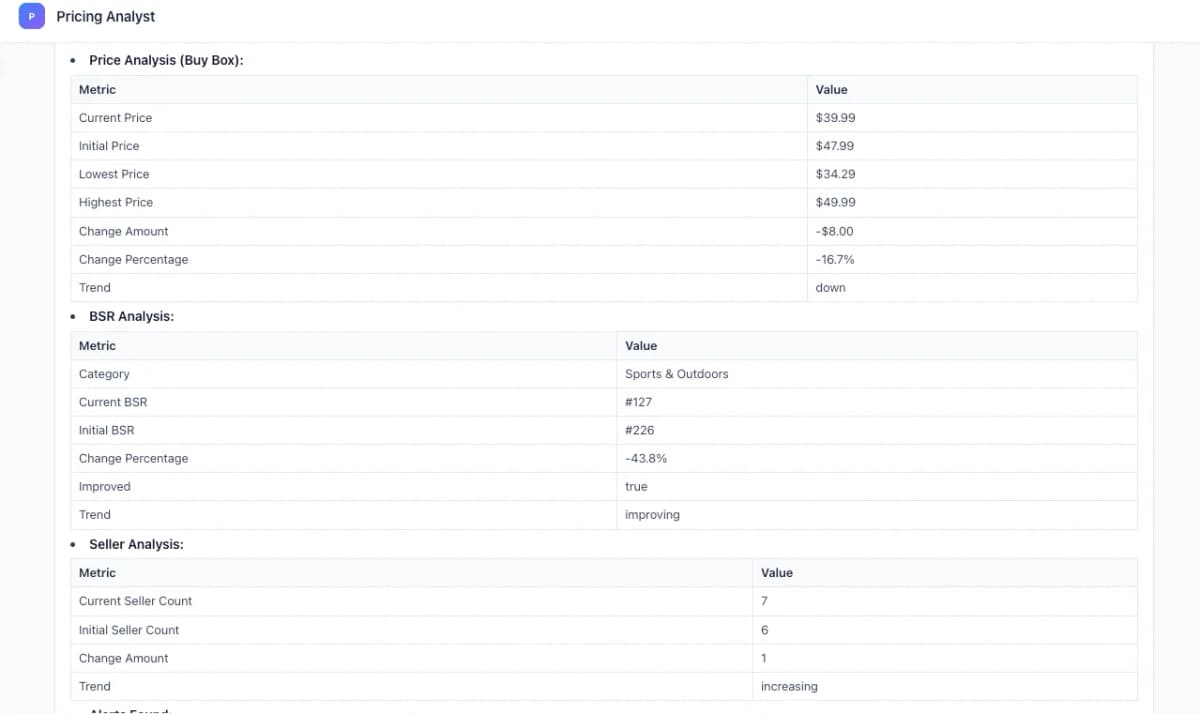The height and width of the screenshot is (714, 1200).
Task: Select the #127 current BSR value
Action: tap(638, 402)
